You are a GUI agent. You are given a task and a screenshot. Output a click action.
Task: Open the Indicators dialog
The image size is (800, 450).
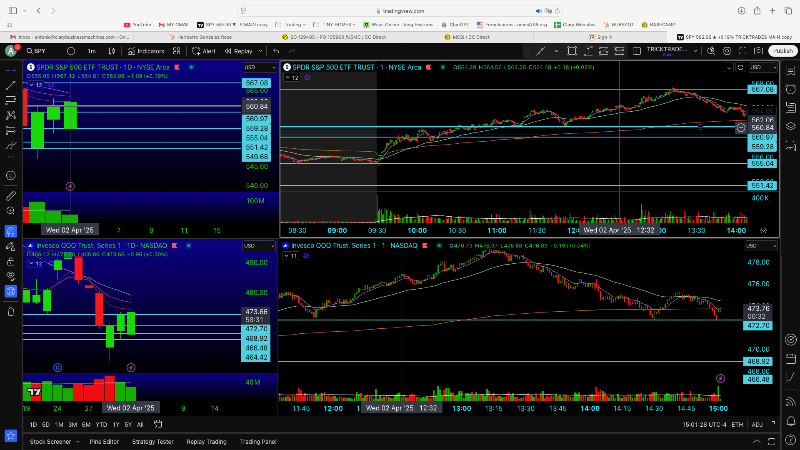[146, 51]
